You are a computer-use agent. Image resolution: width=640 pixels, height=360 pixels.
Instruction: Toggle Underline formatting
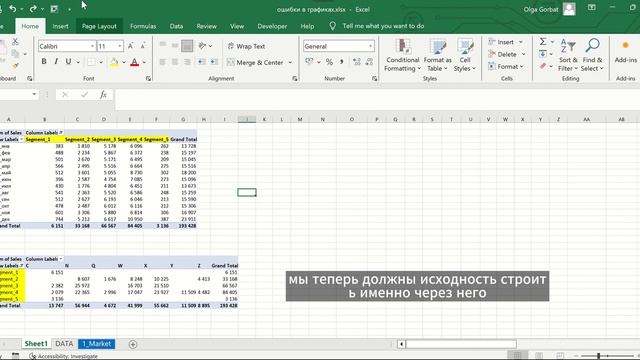pyautogui.click(x=68, y=62)
